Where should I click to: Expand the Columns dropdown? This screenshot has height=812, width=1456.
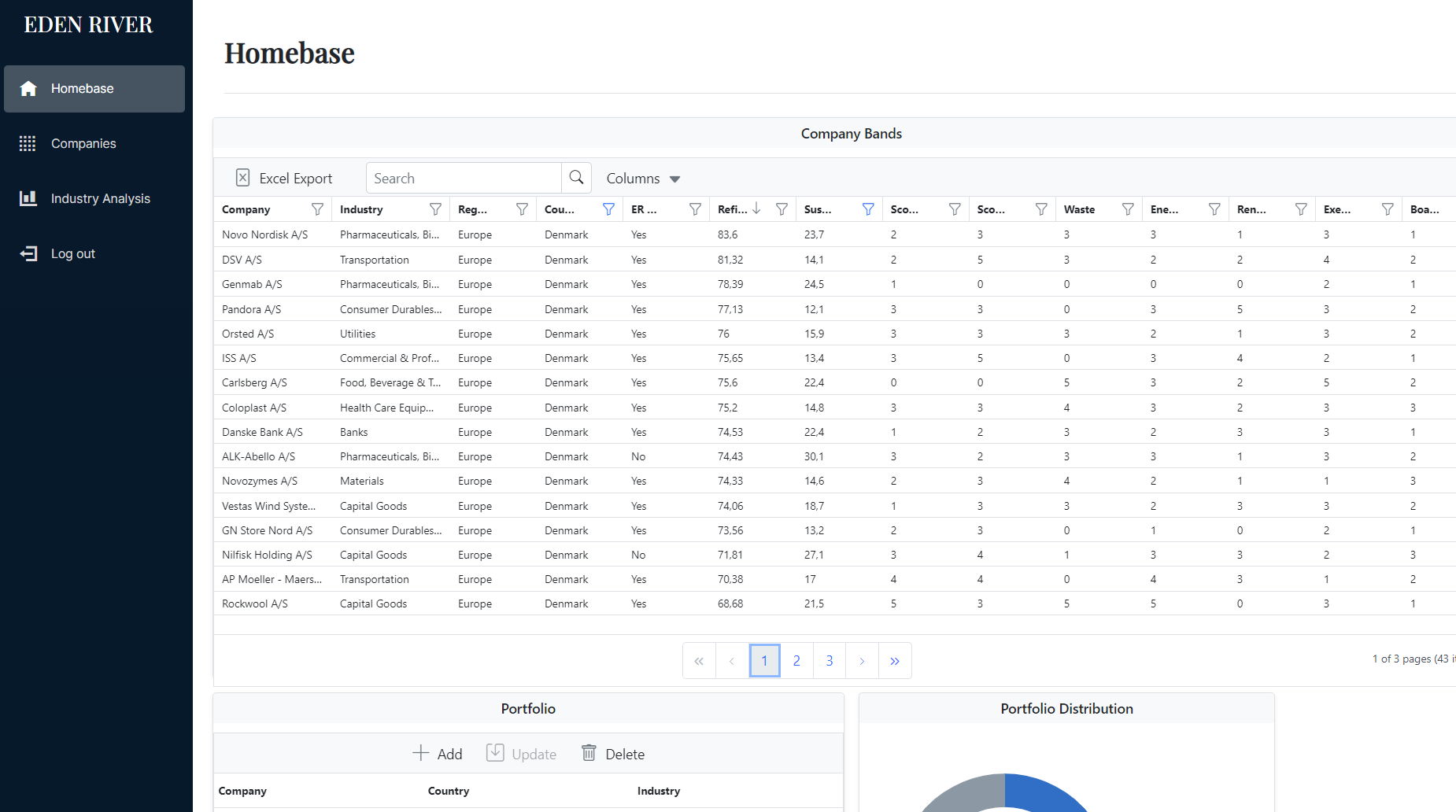click(x=643, y=179)
